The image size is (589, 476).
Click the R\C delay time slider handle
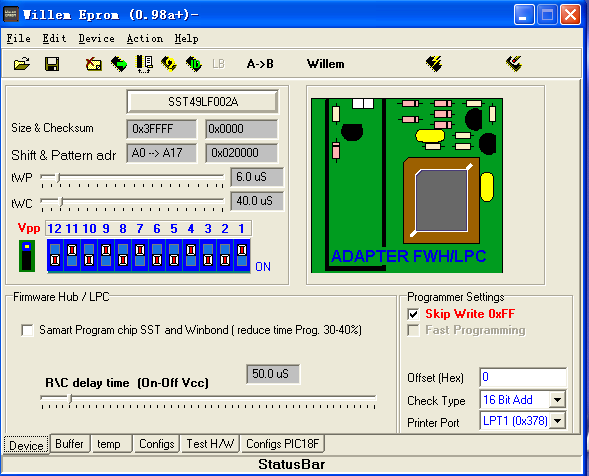click(x=70, y=398)
